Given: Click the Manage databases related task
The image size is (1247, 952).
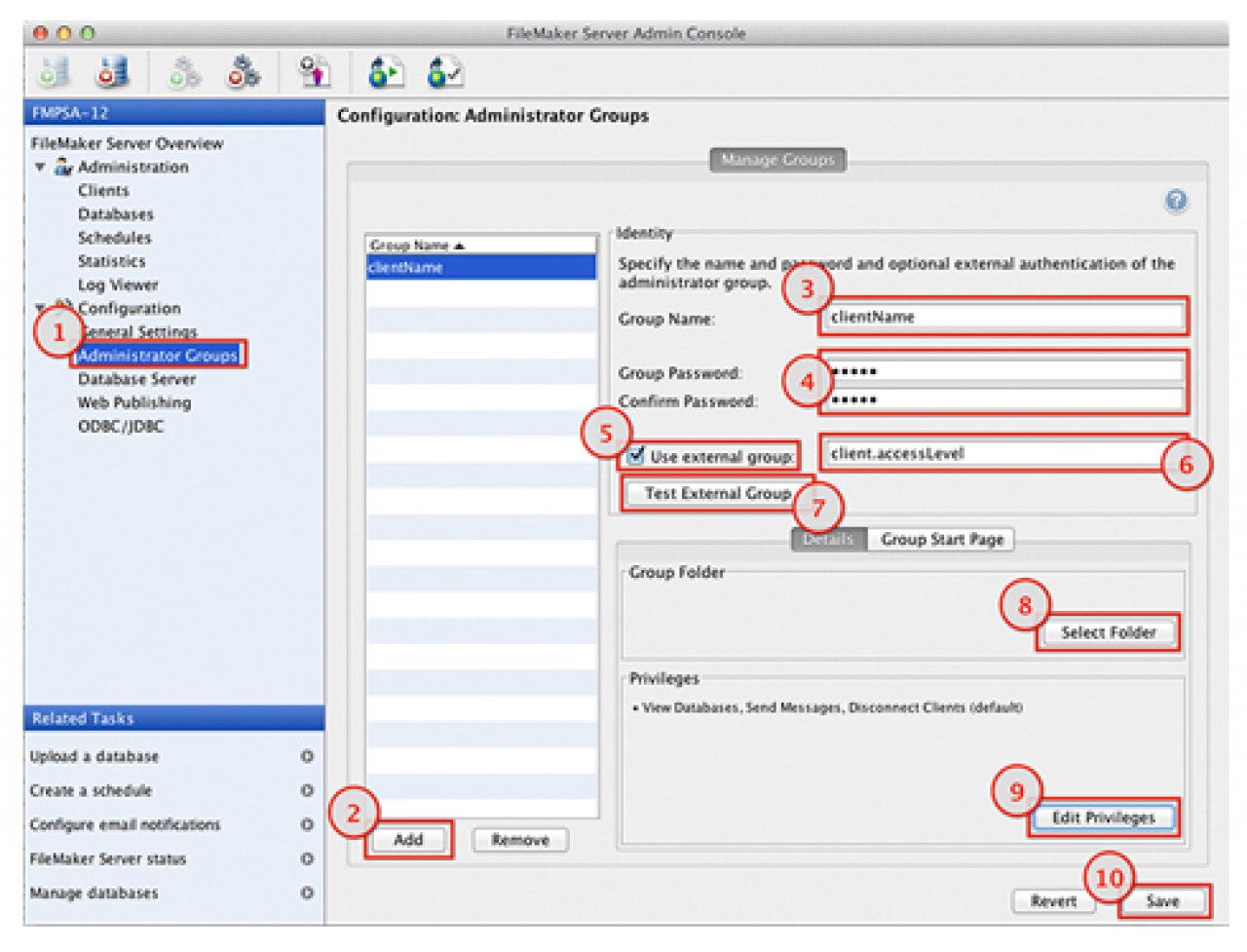Looking at the screenshot, I should point(94,893).
